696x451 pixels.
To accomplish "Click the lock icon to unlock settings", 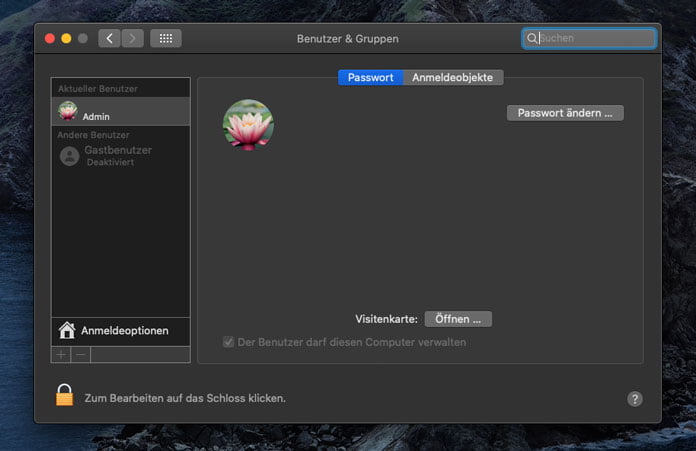I will coord(64,396).
